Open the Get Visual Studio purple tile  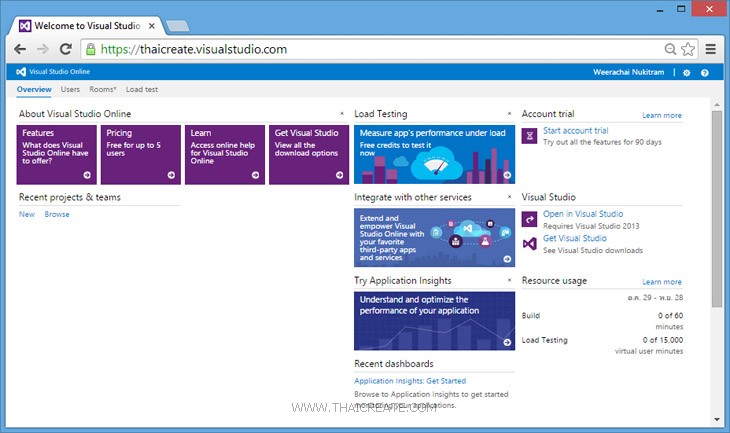[309, 155]
